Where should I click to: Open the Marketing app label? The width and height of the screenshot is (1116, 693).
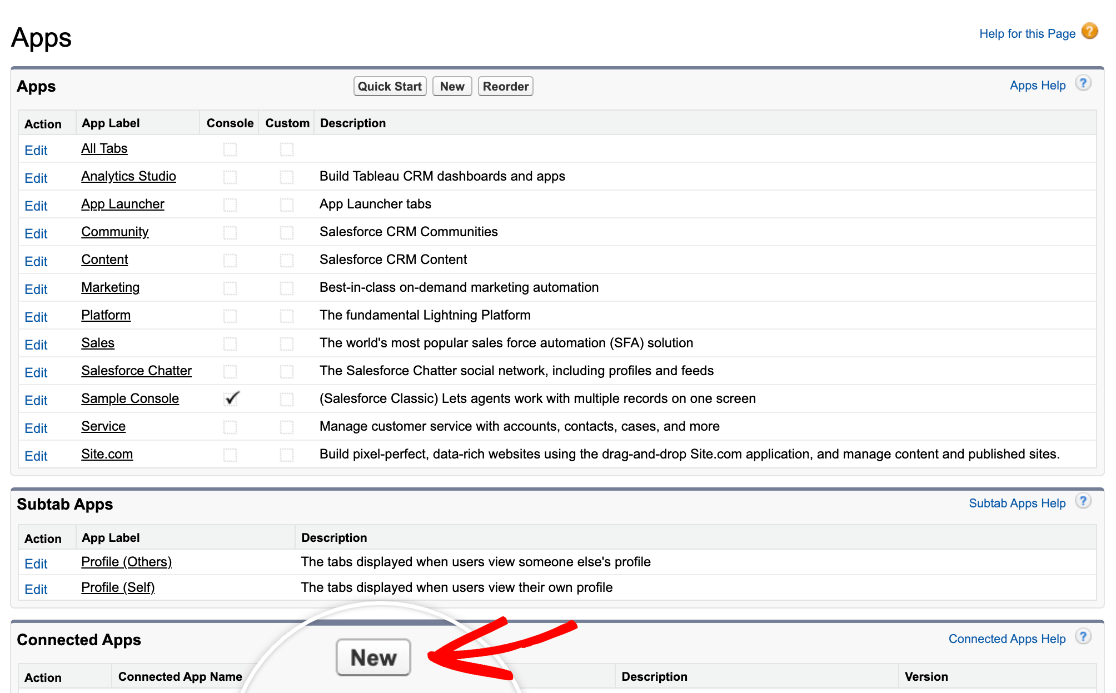[110, 287]
